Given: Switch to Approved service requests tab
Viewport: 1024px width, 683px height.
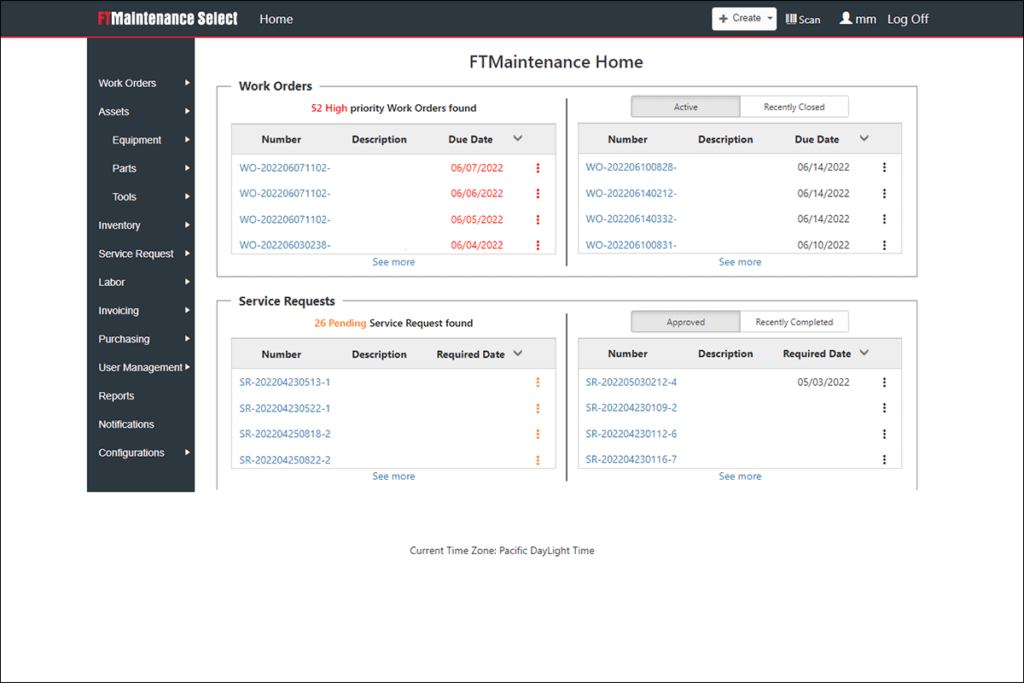Looking at the screenshot, I should coord(686,322).
